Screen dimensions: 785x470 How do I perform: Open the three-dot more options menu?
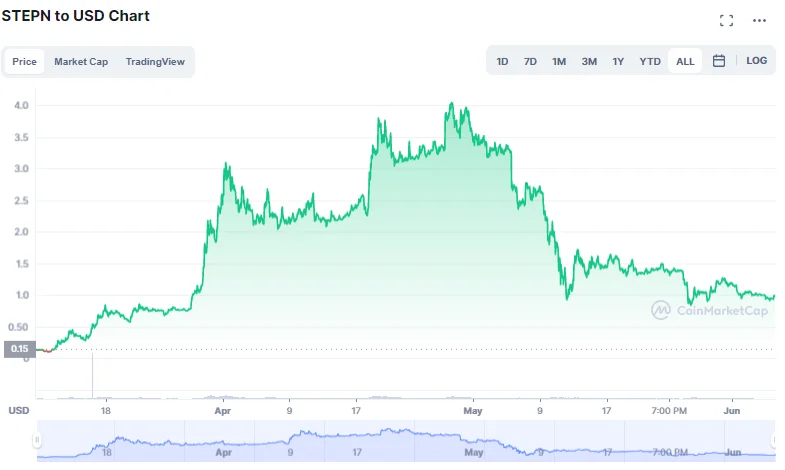pyautogui.click(x=759, y=21)
